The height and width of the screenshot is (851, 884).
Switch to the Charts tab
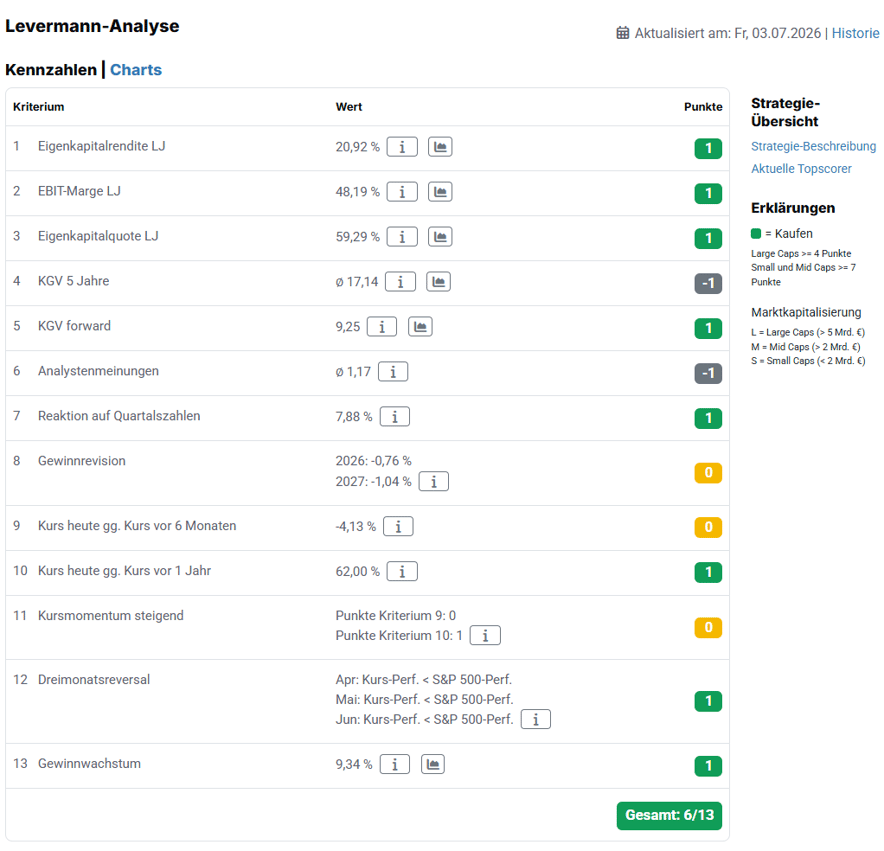point(136,70)
